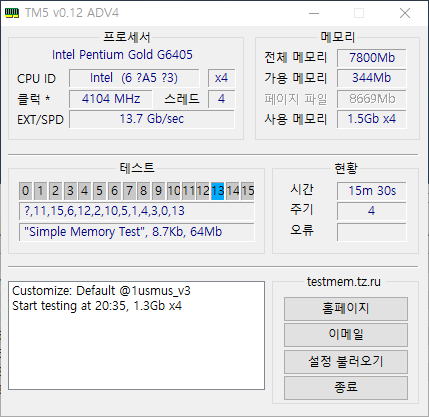This screenshot has height=417, width=429.
Task: Click the Start testing at 20:35 log line
Action: point(97,306)
